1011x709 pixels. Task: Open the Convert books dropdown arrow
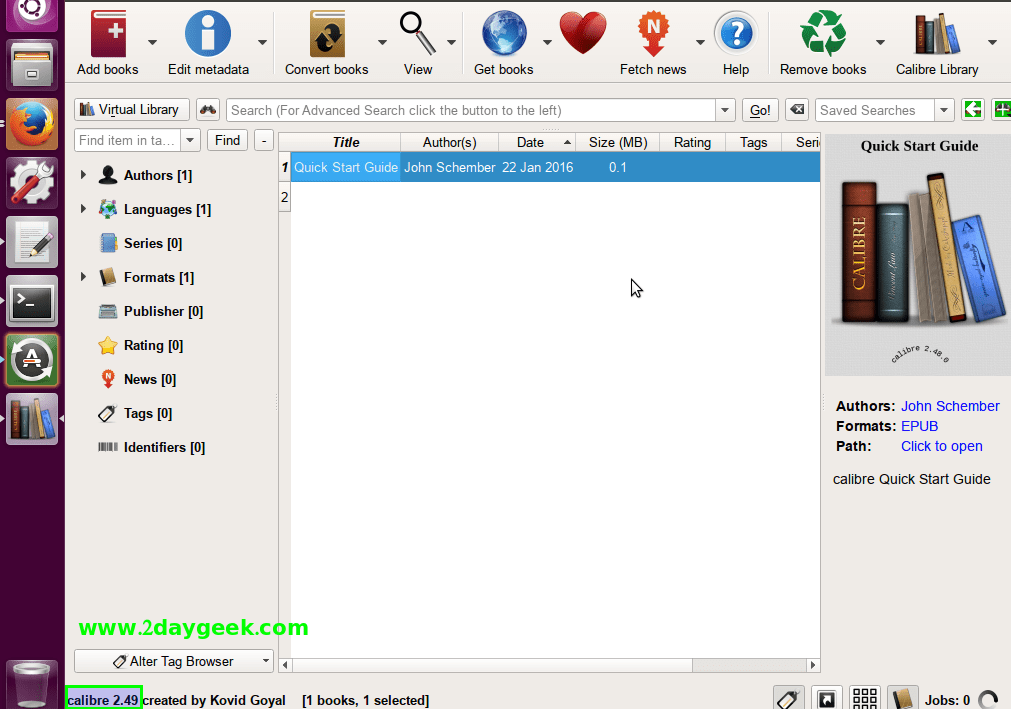point(382,43)
